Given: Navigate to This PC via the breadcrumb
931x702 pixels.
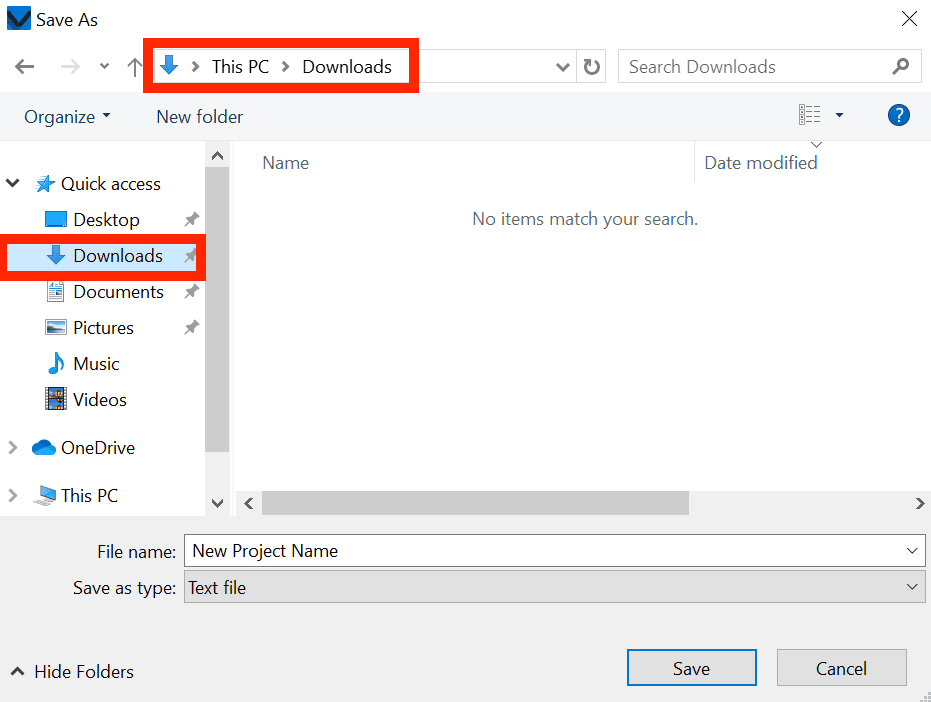Looking at the screenshot, I should (x=240, y=66).
